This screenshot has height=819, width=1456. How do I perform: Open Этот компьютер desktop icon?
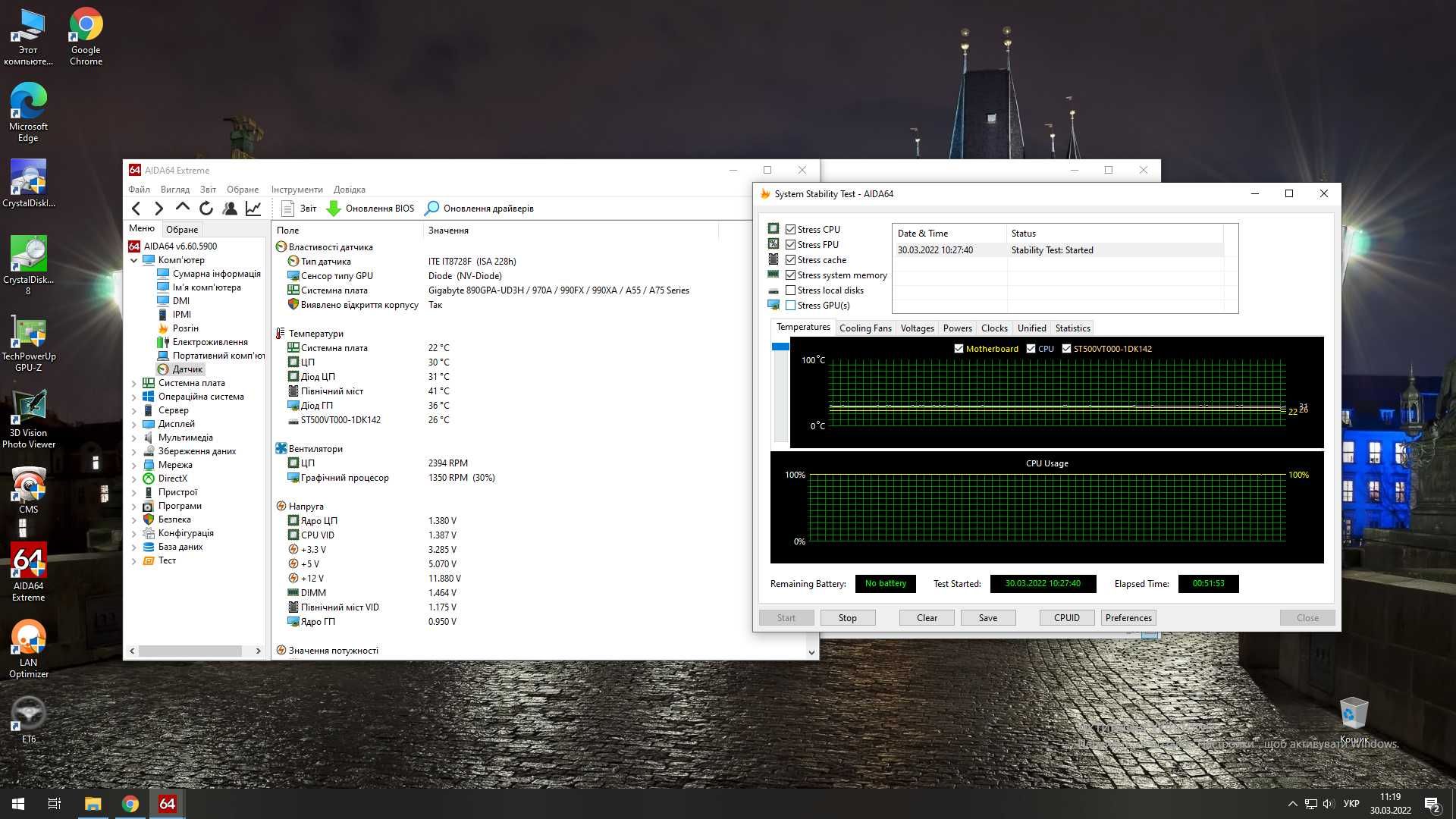[x=28, y=36]
